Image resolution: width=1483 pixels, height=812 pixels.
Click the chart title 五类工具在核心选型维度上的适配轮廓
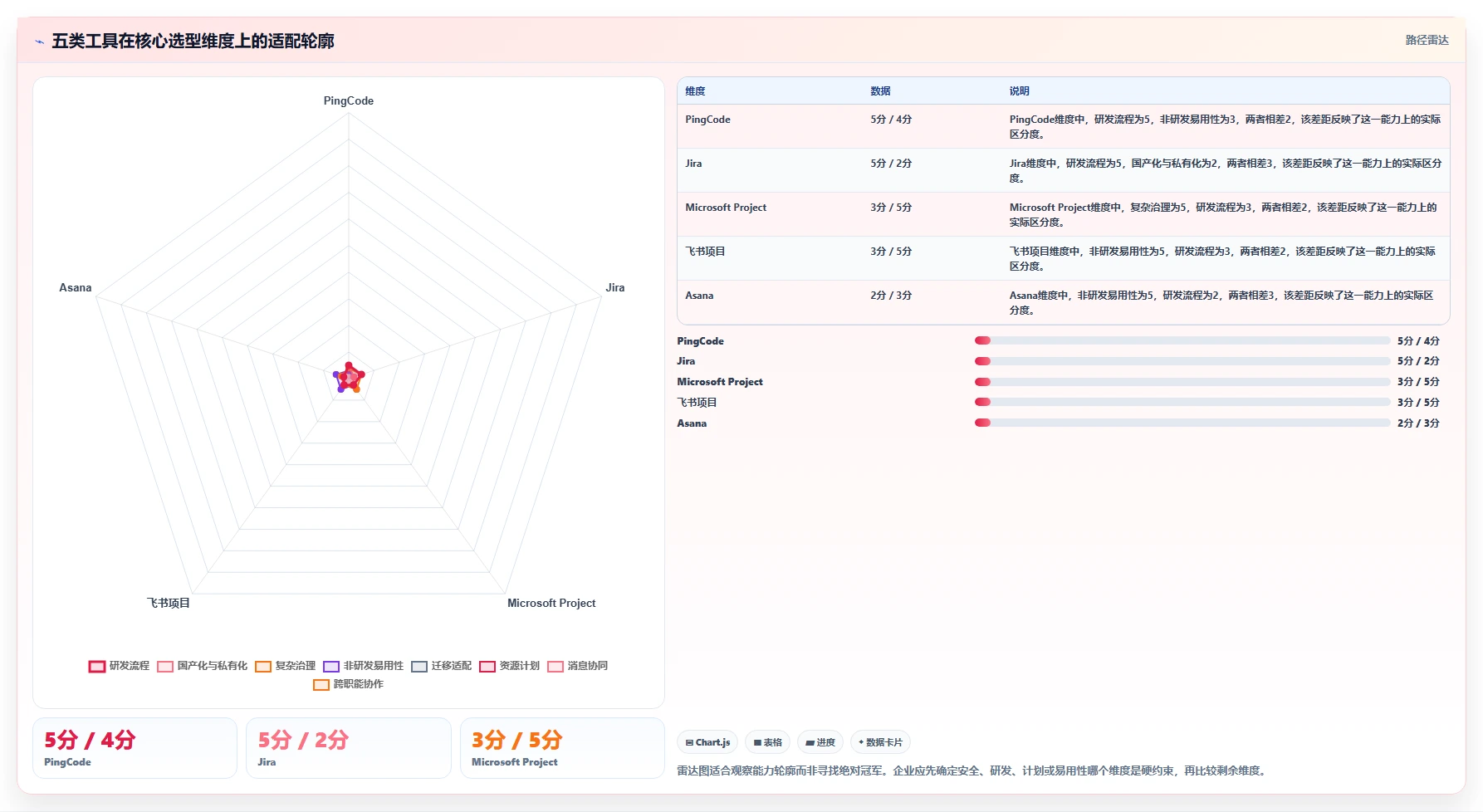pos(193,41)
